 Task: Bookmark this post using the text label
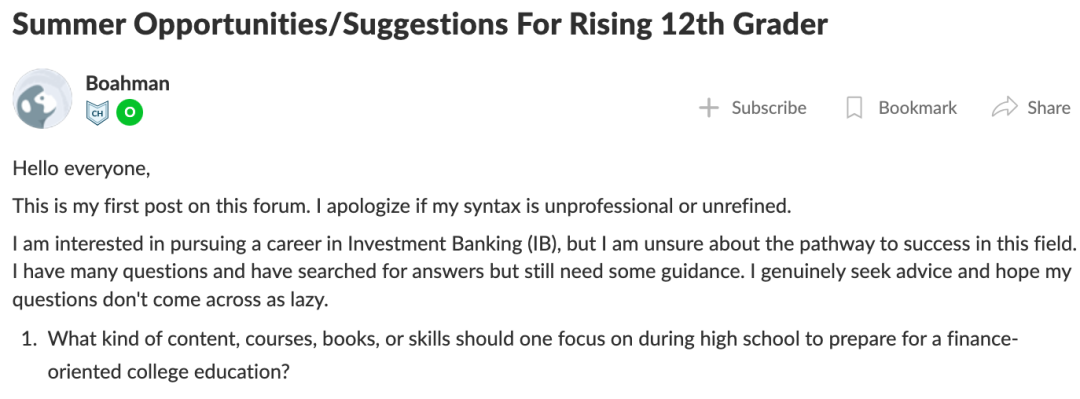pos(917,108)
